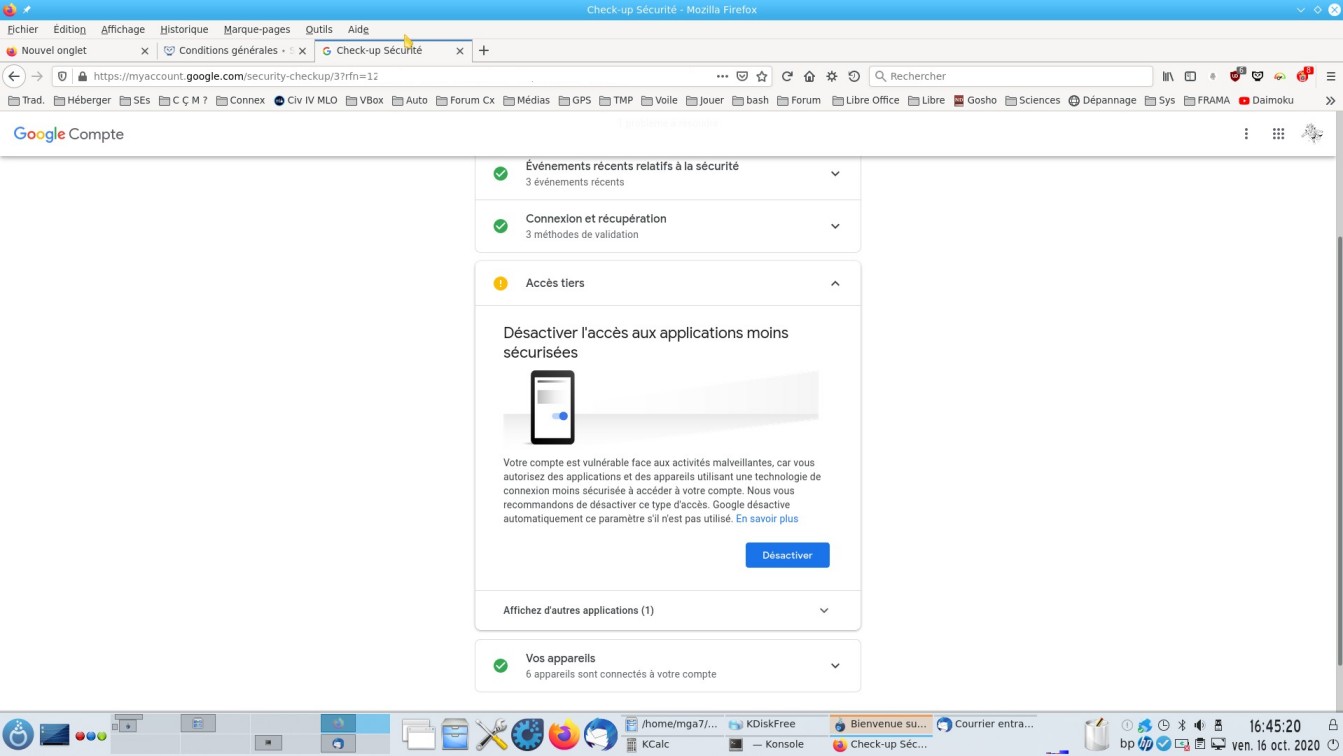
Task: Open the Historique menu
Action: [184, 29]
